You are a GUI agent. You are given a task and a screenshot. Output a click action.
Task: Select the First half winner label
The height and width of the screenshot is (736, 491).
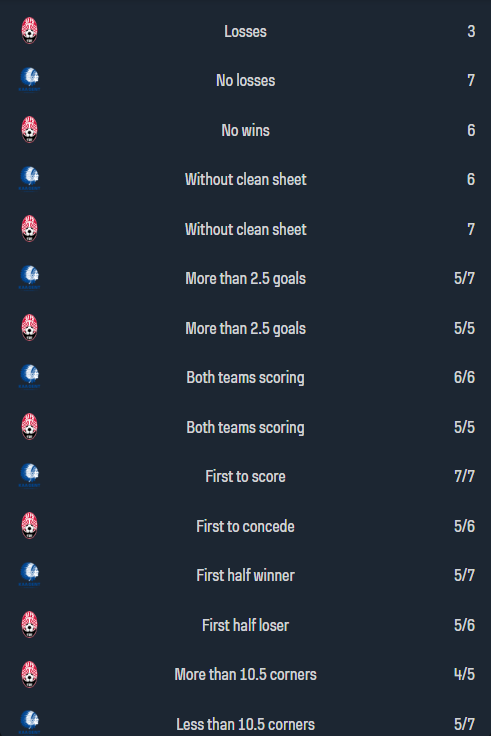pyautogui.click(x=246, y=575)
